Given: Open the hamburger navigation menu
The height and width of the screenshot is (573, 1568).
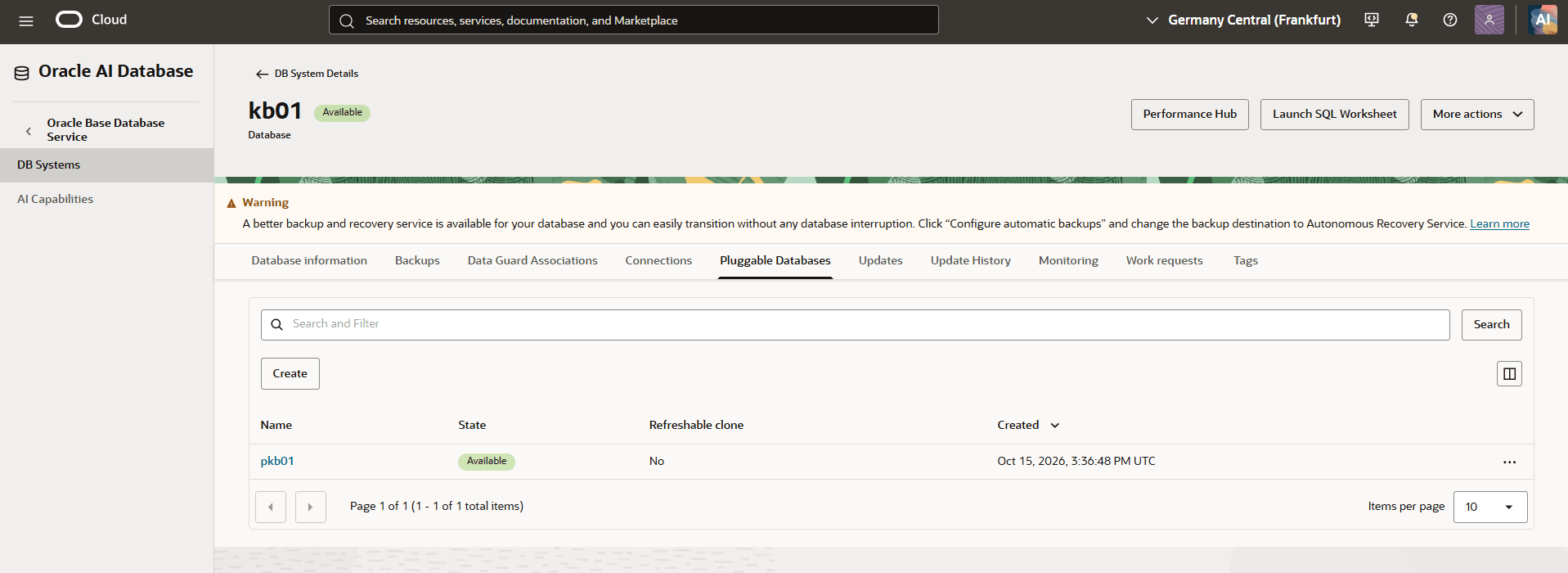Looking at the screenshot, I should pos(26,20).
